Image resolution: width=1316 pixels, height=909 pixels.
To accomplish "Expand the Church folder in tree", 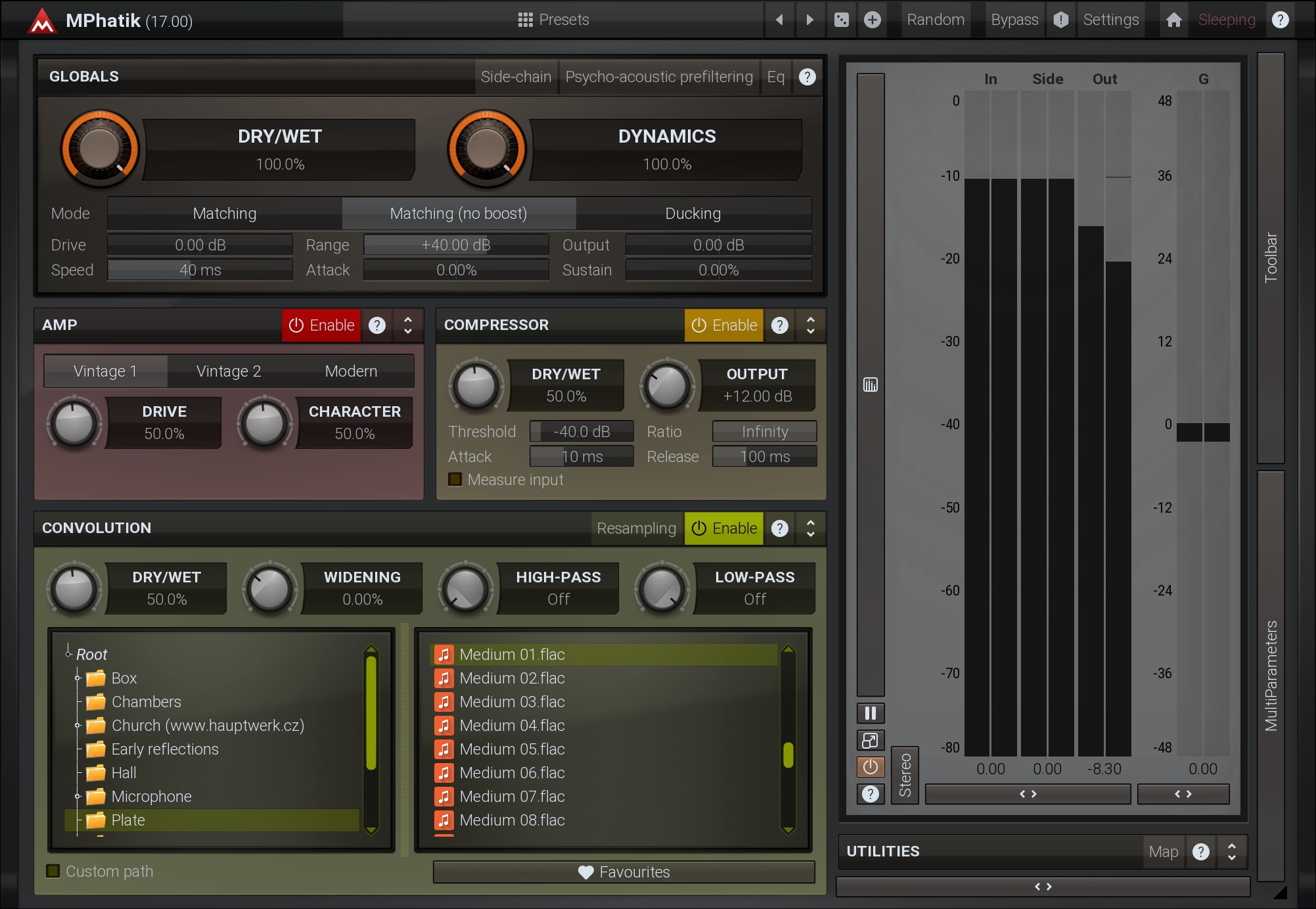I will pos(78,726).
